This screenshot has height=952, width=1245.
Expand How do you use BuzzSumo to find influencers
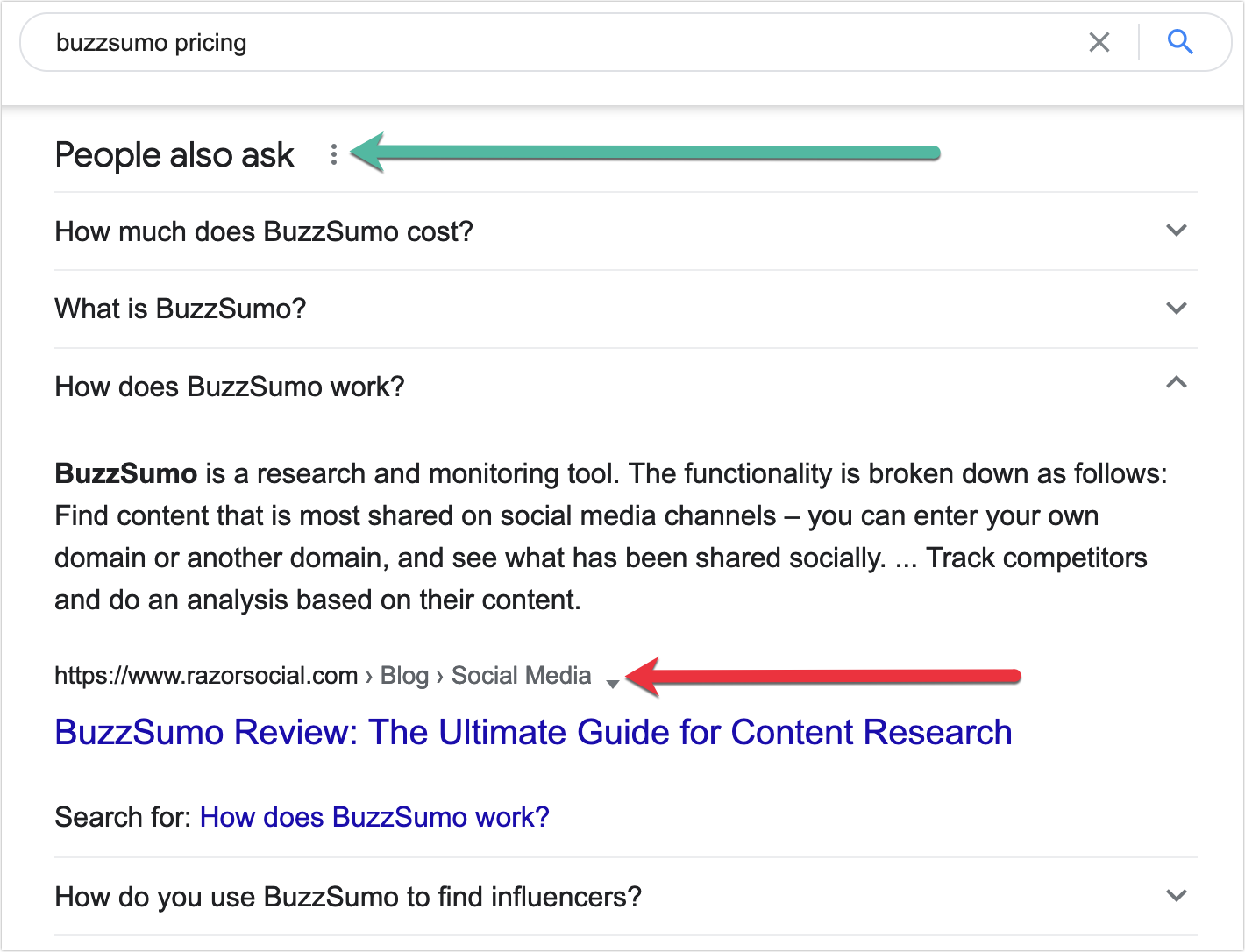347,896
